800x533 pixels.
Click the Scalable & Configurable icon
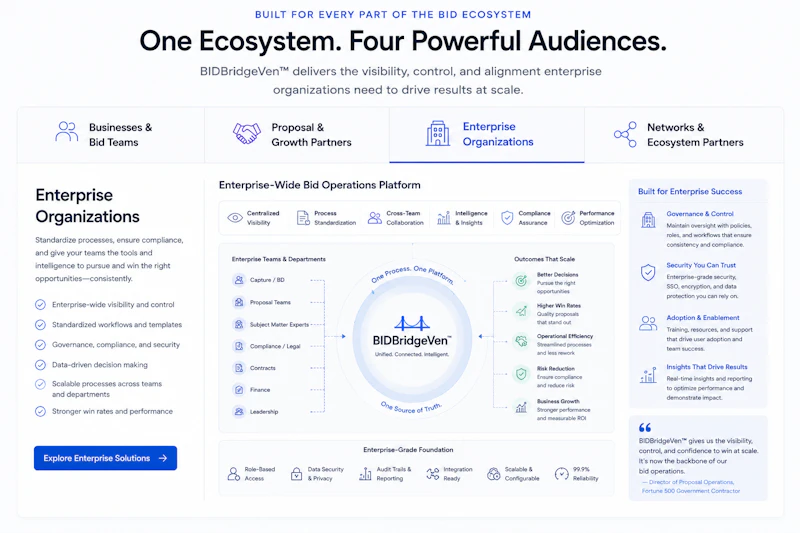(x=493, y=474)
